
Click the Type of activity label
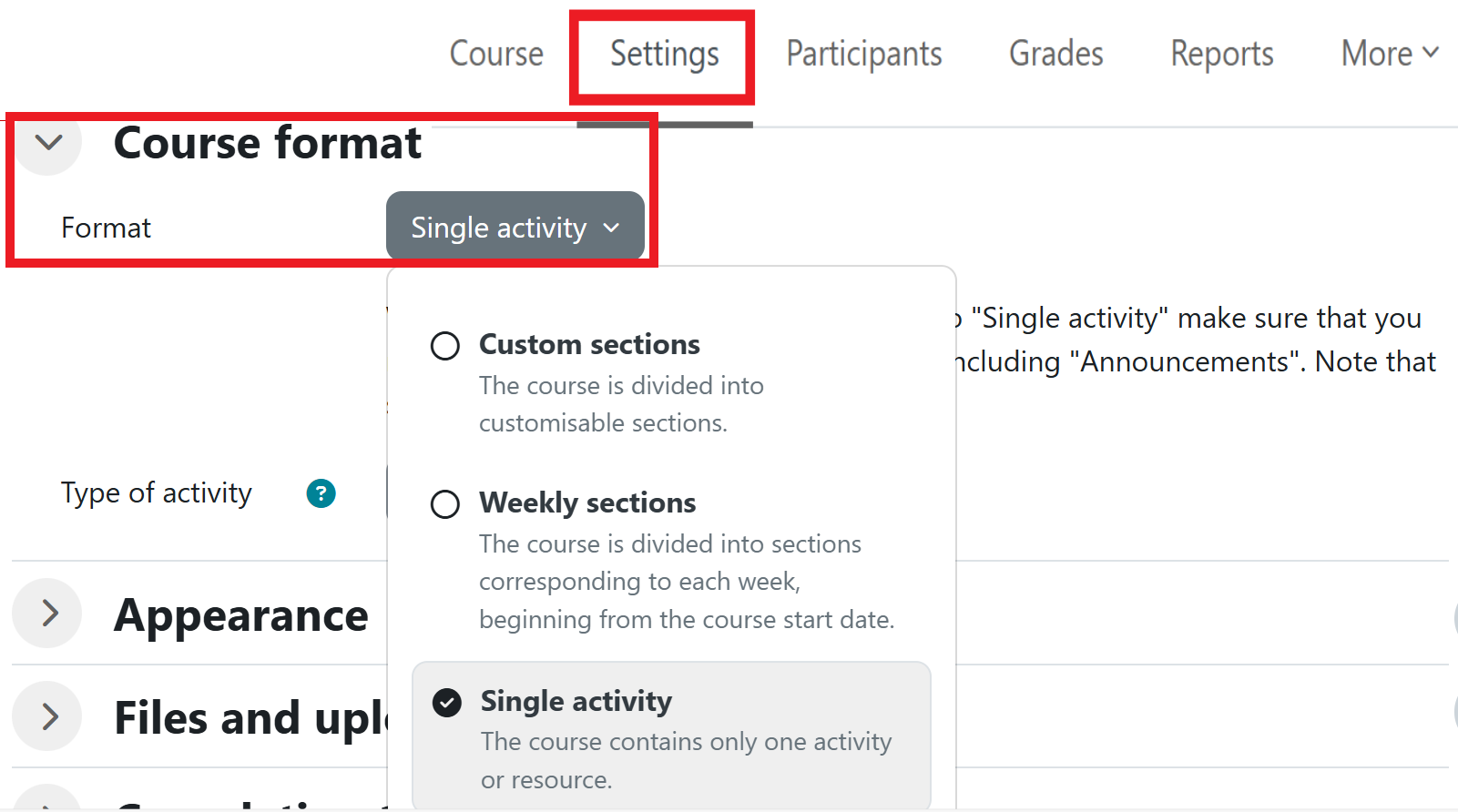[157, 493]
